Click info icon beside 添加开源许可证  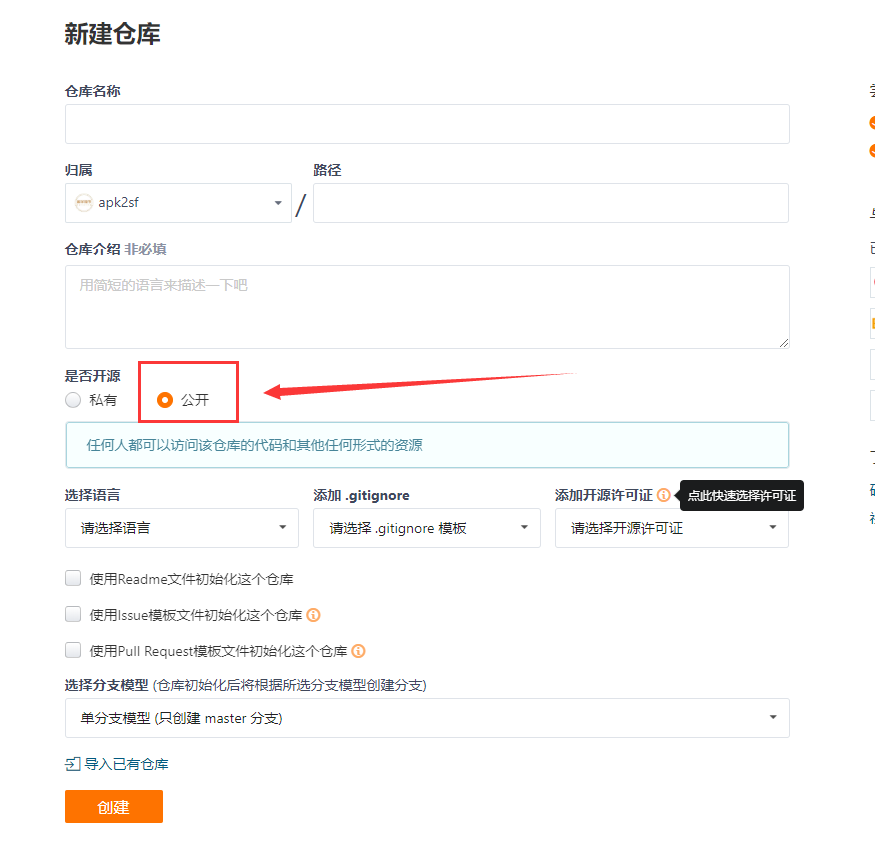664,495
